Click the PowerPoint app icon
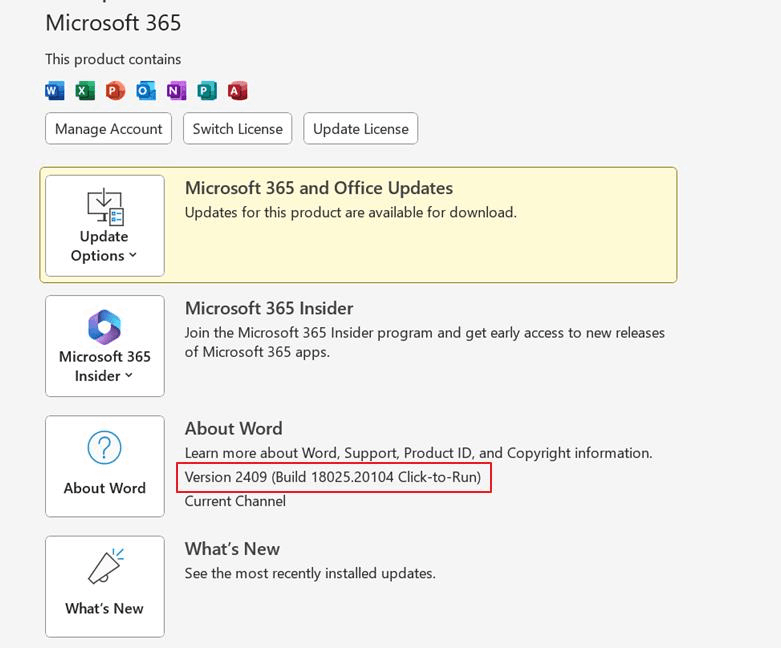 (116, 91)
